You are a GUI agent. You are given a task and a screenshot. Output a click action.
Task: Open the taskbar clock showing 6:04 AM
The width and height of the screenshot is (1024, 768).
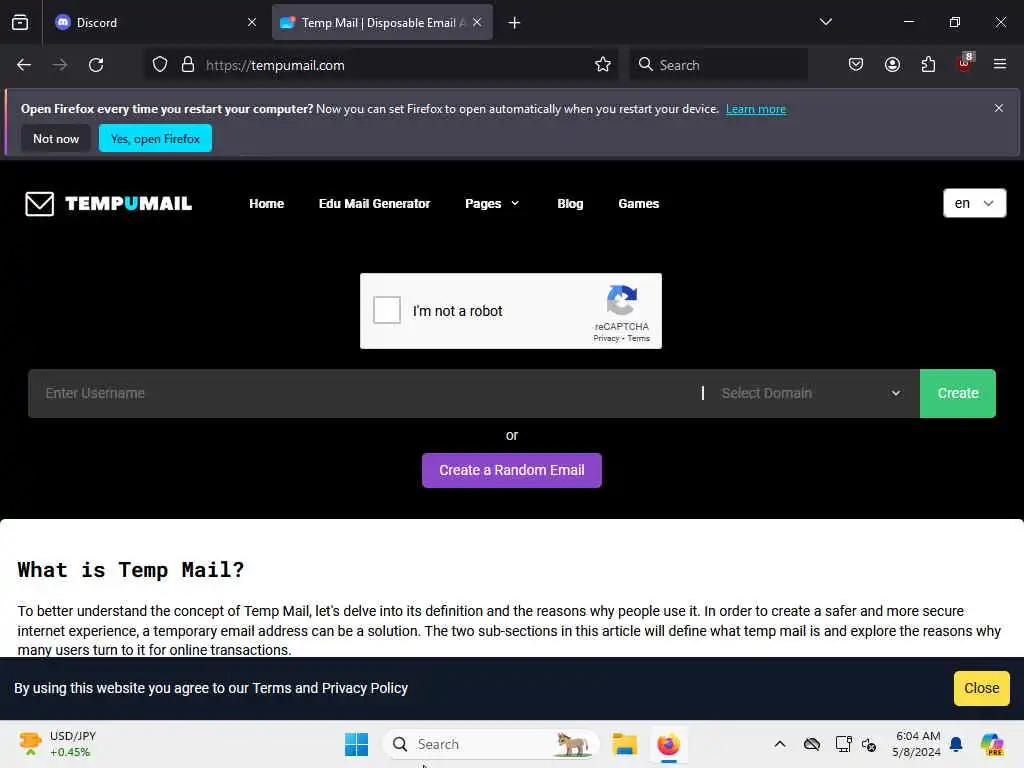916,744
